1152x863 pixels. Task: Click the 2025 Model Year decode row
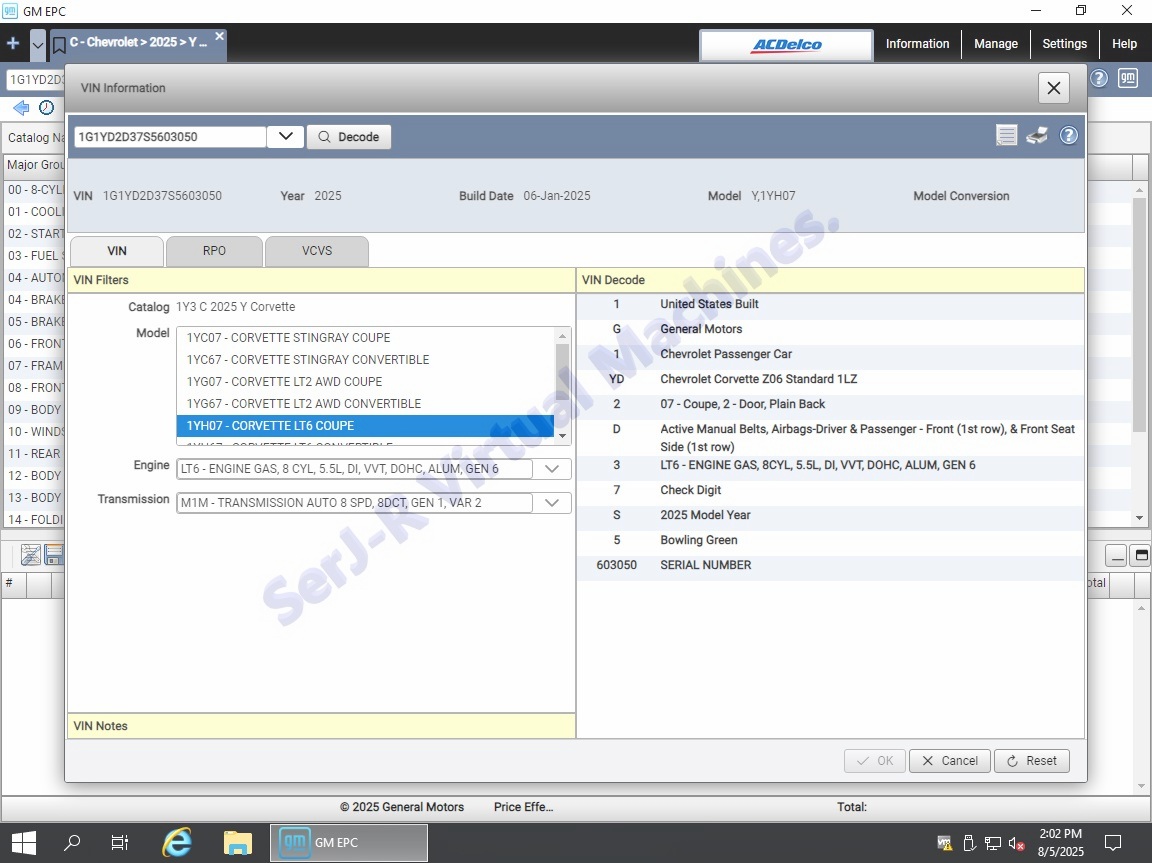pos(830,515)
